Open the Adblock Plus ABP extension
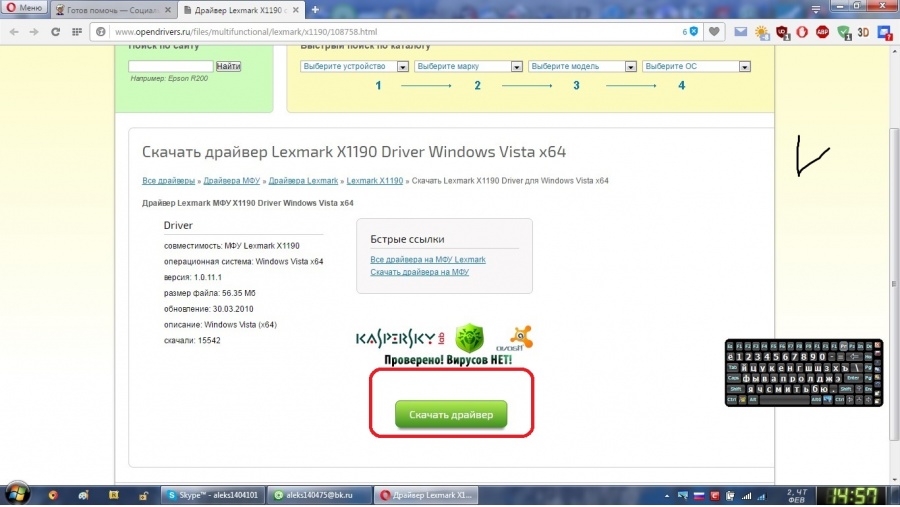The width and height of the screenshot is (900, 507). 822,32
